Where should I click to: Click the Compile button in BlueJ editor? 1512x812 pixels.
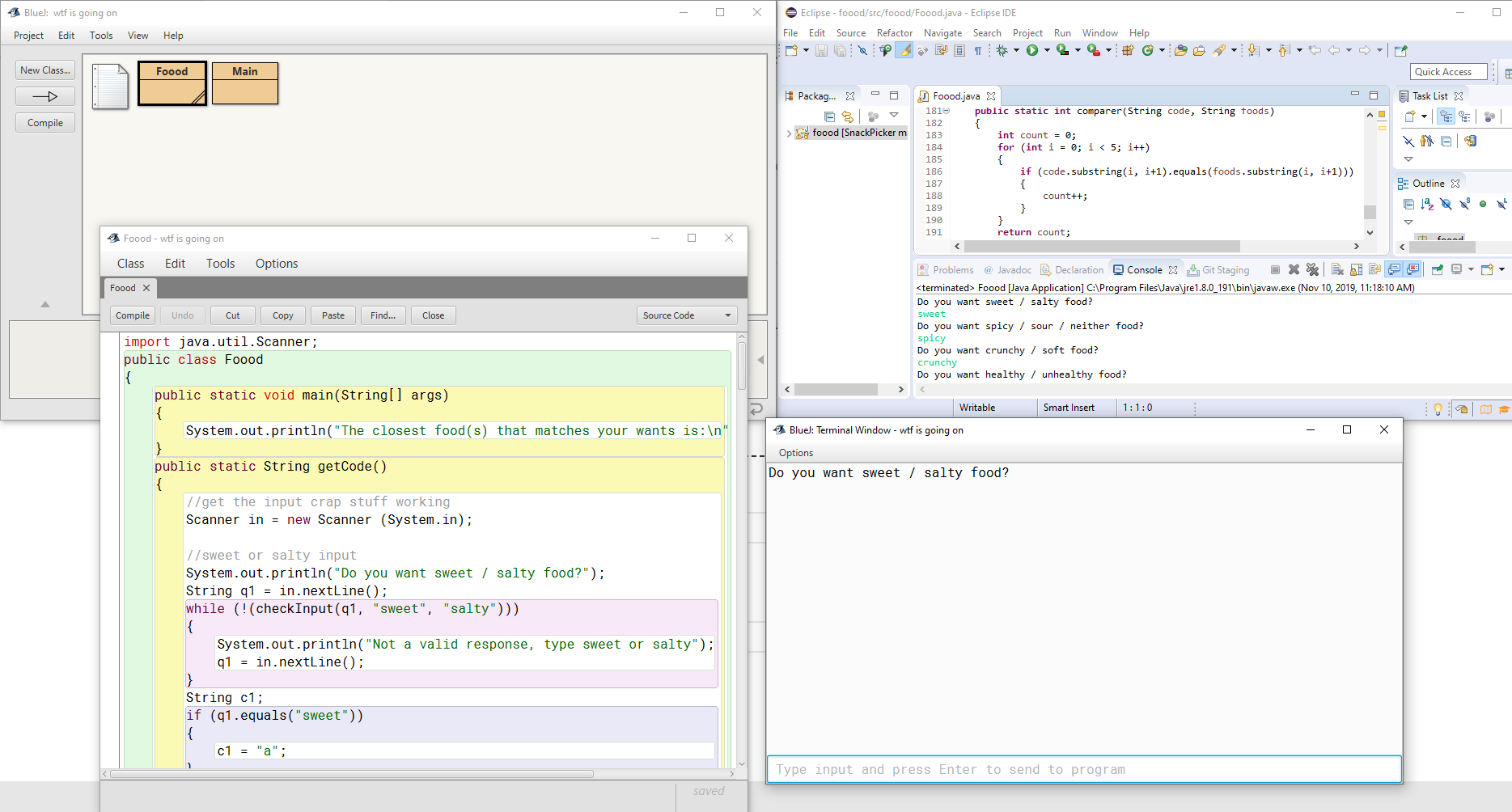(x=132, y=315)
